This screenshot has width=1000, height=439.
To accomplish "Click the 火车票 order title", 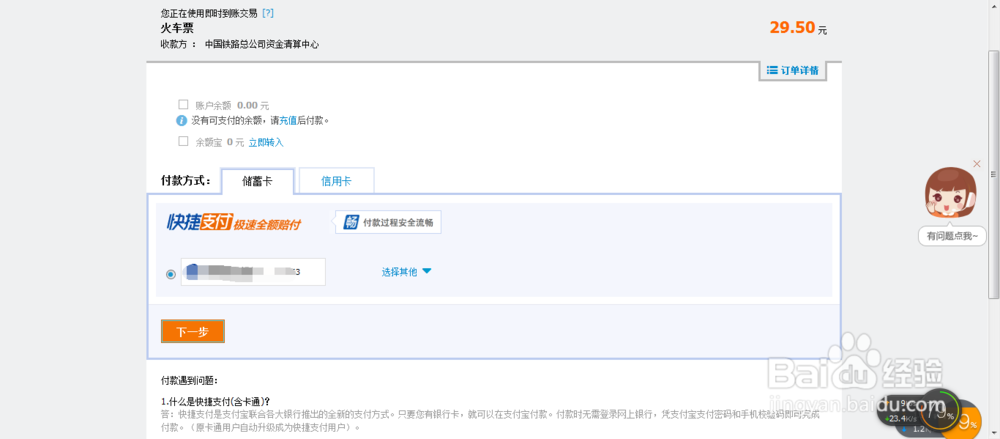I will point(177,28).
